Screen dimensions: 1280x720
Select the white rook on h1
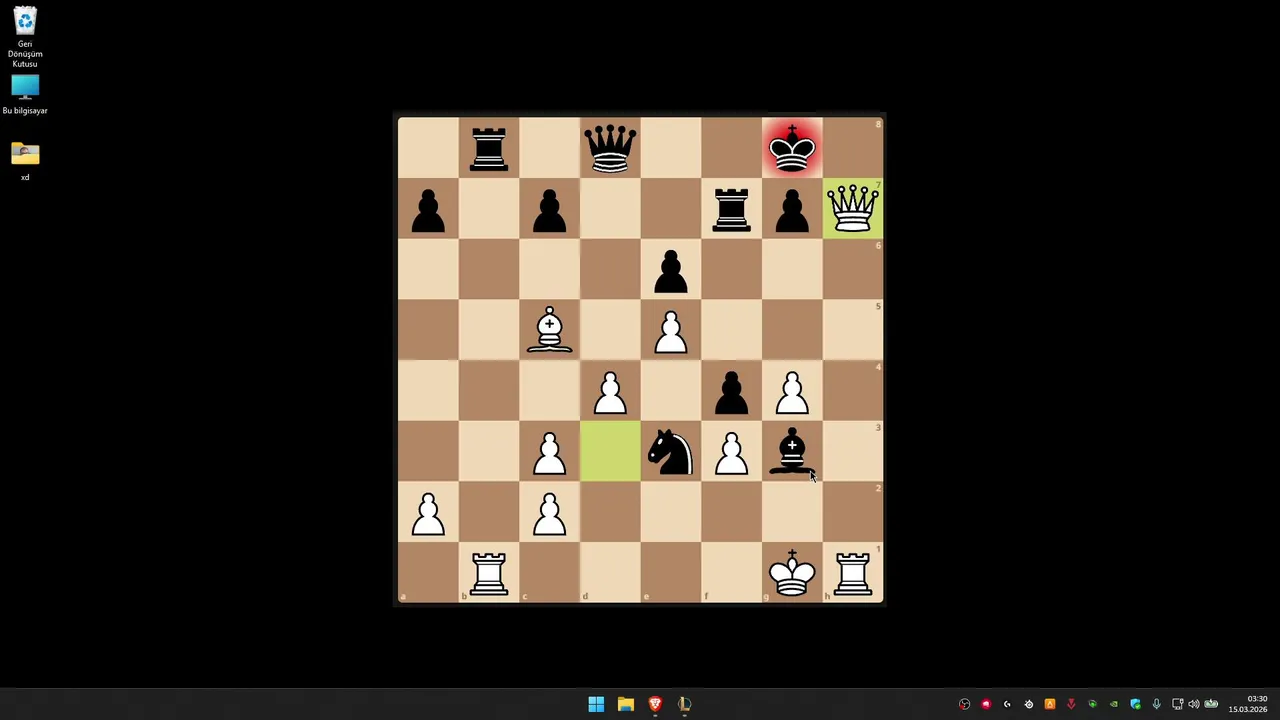click(853, 573)
